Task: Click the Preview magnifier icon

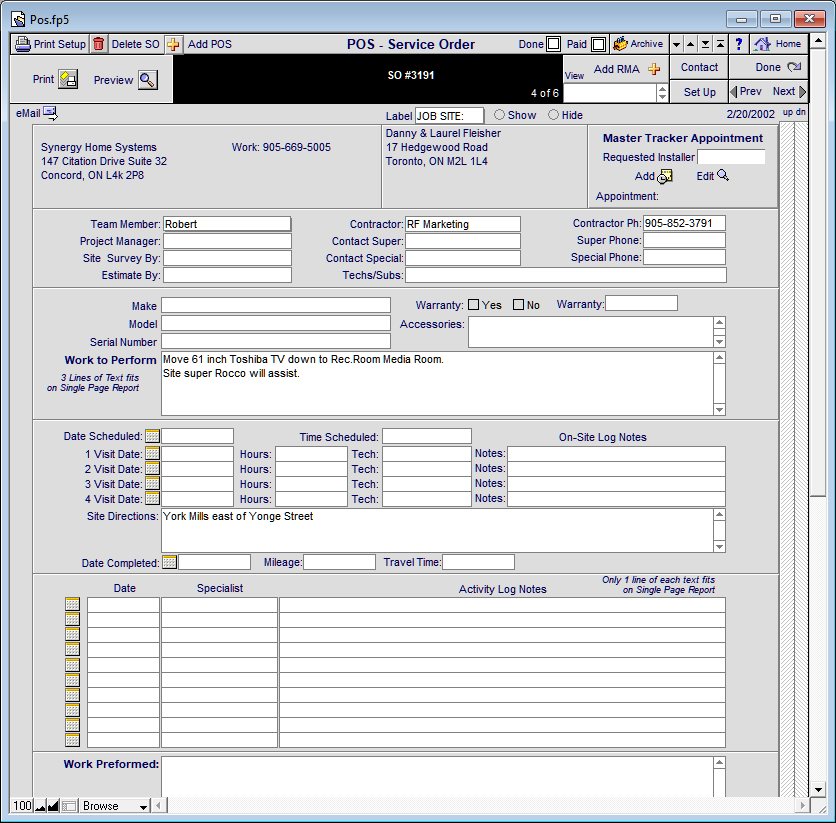Action: pyautogui.click(x=148, y=80)
